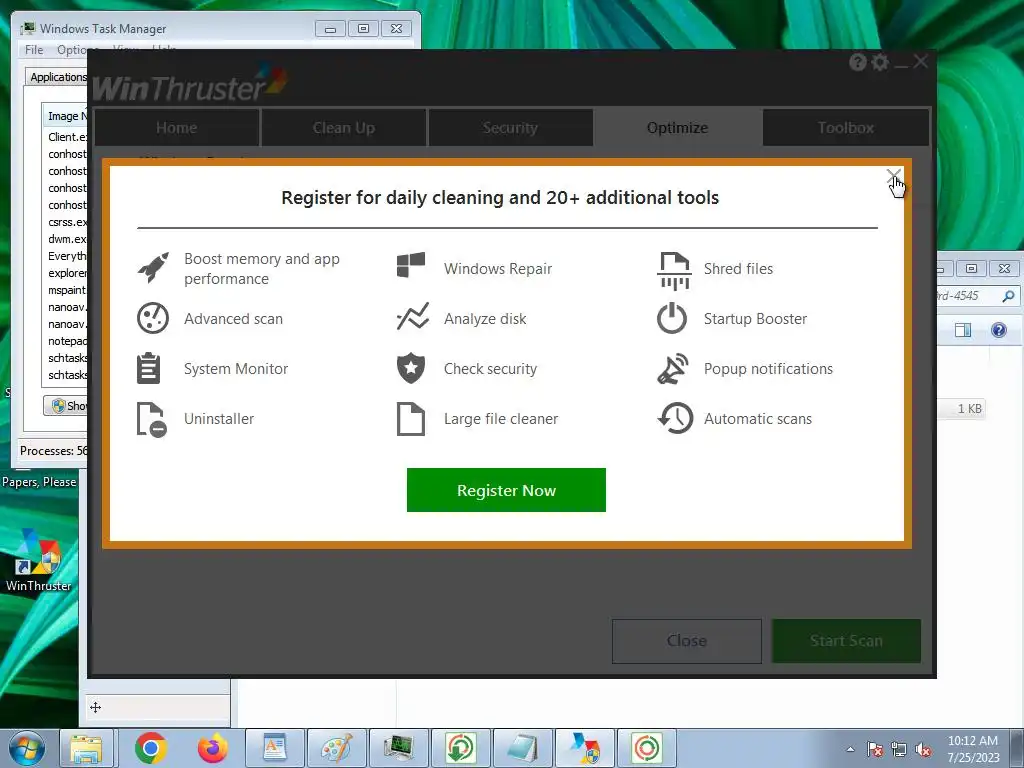Open the Toolbox tab
Image resolution: width=1024 pixels, height=768 pixels.
pyautogui.click(x=846, y=127)
